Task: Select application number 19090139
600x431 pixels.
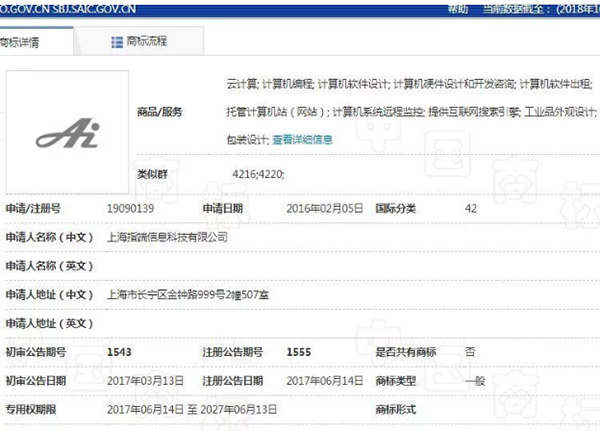Action: [132, 209]
